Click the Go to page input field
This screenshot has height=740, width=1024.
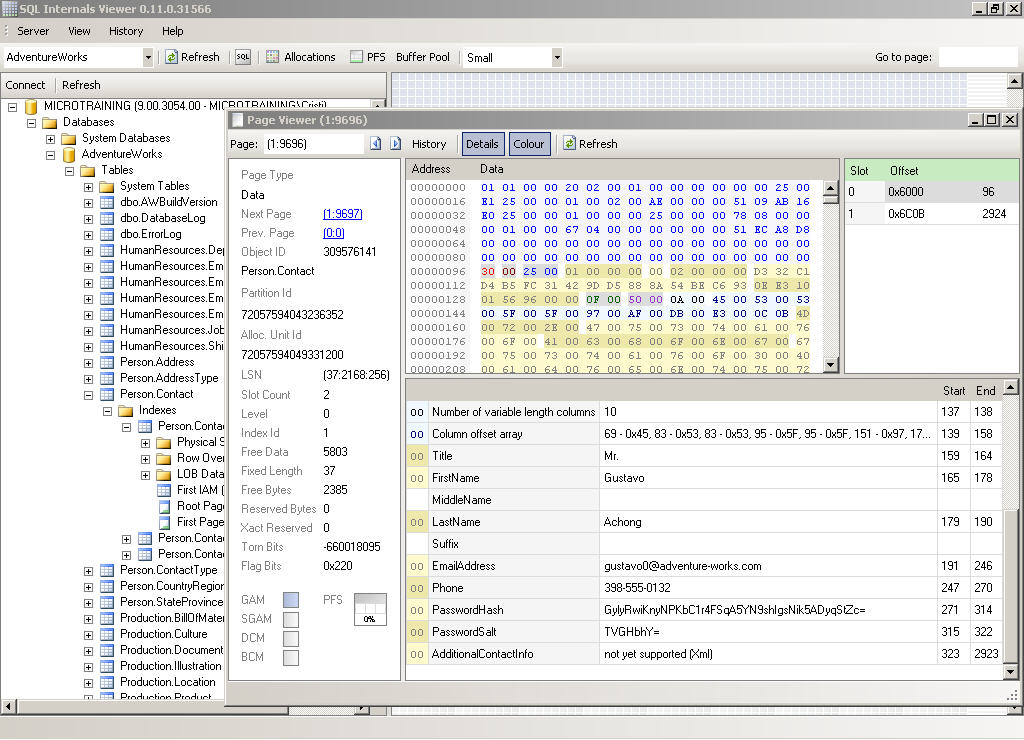coord(977,57)
